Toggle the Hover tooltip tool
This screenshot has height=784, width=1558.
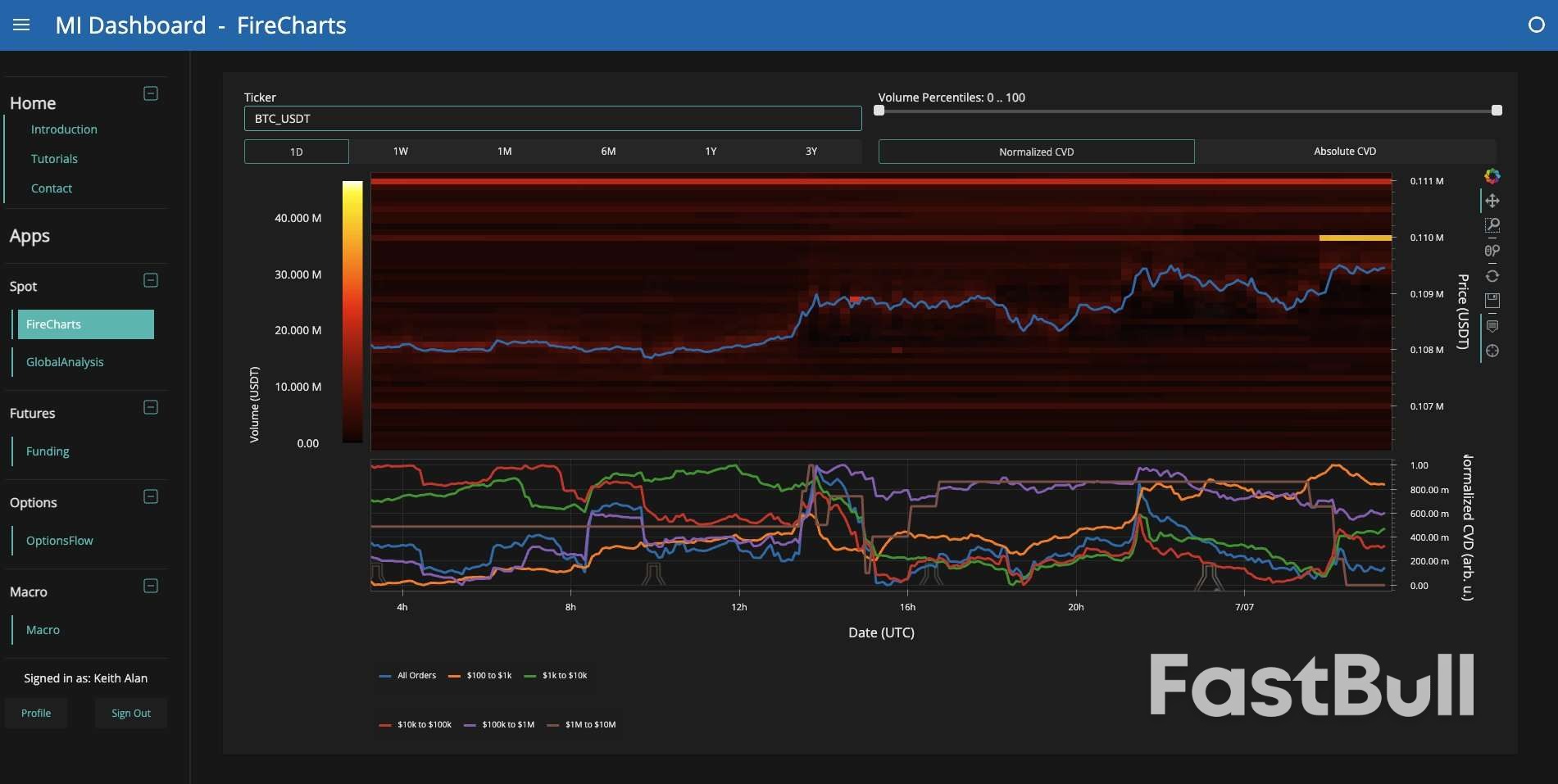[1492, 326]
